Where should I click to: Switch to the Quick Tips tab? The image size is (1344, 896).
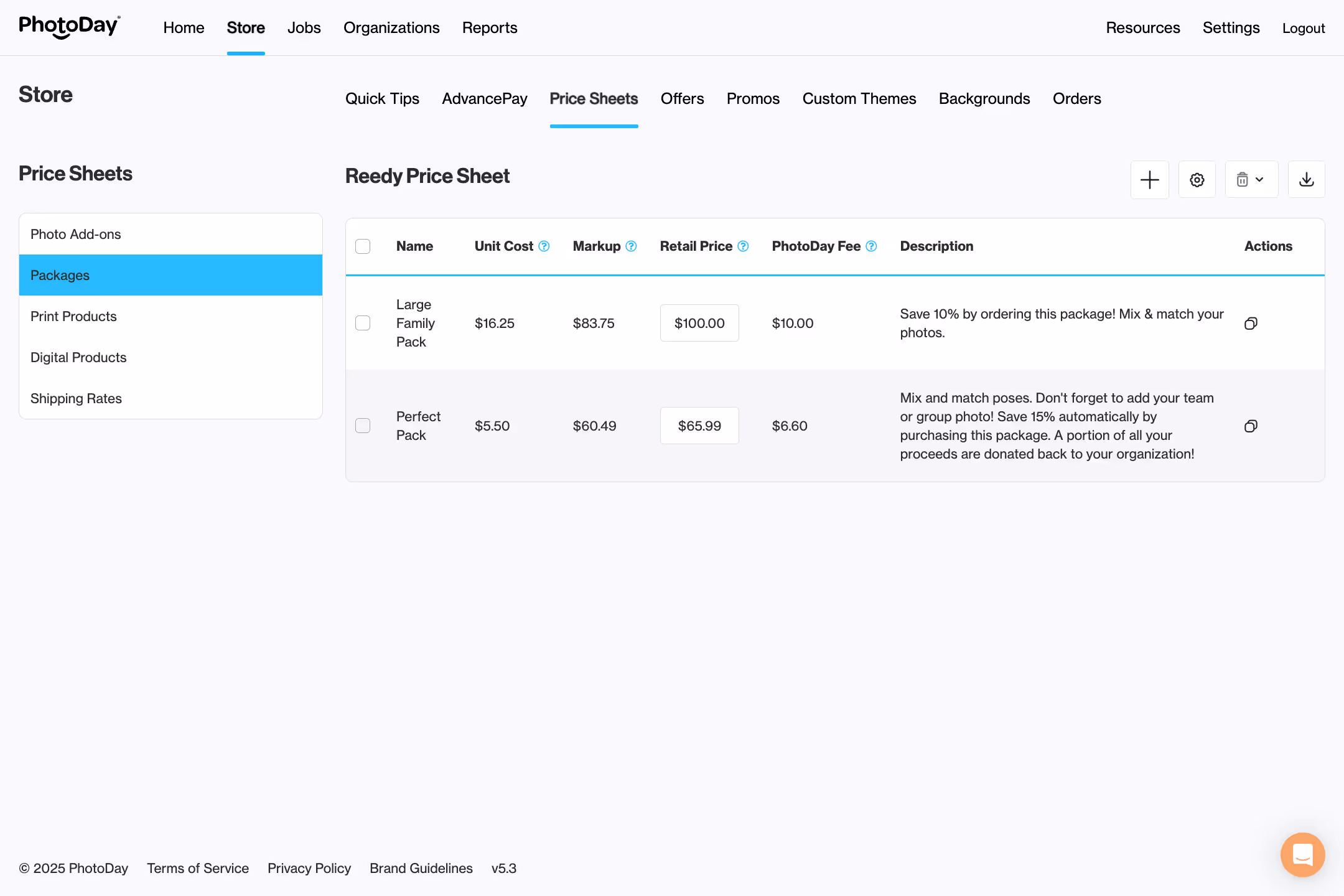tap(382, 98)
